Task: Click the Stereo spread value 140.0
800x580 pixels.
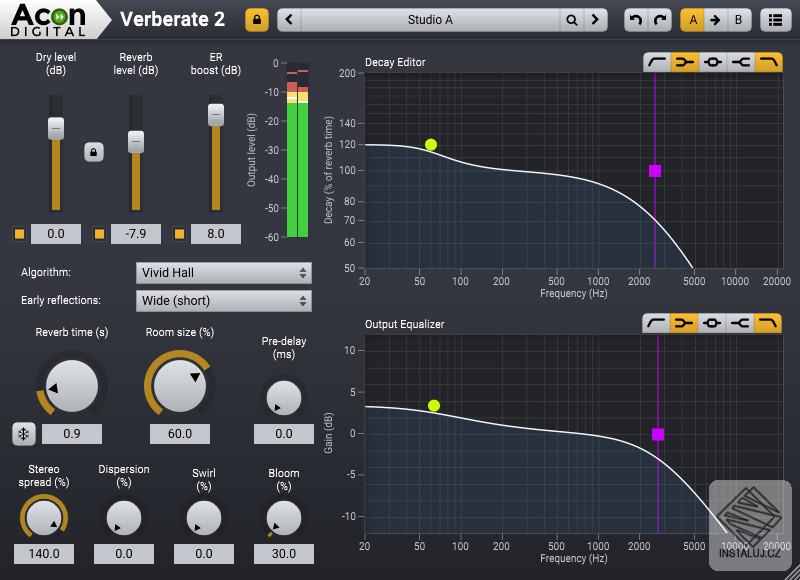Action: (44, 553)
